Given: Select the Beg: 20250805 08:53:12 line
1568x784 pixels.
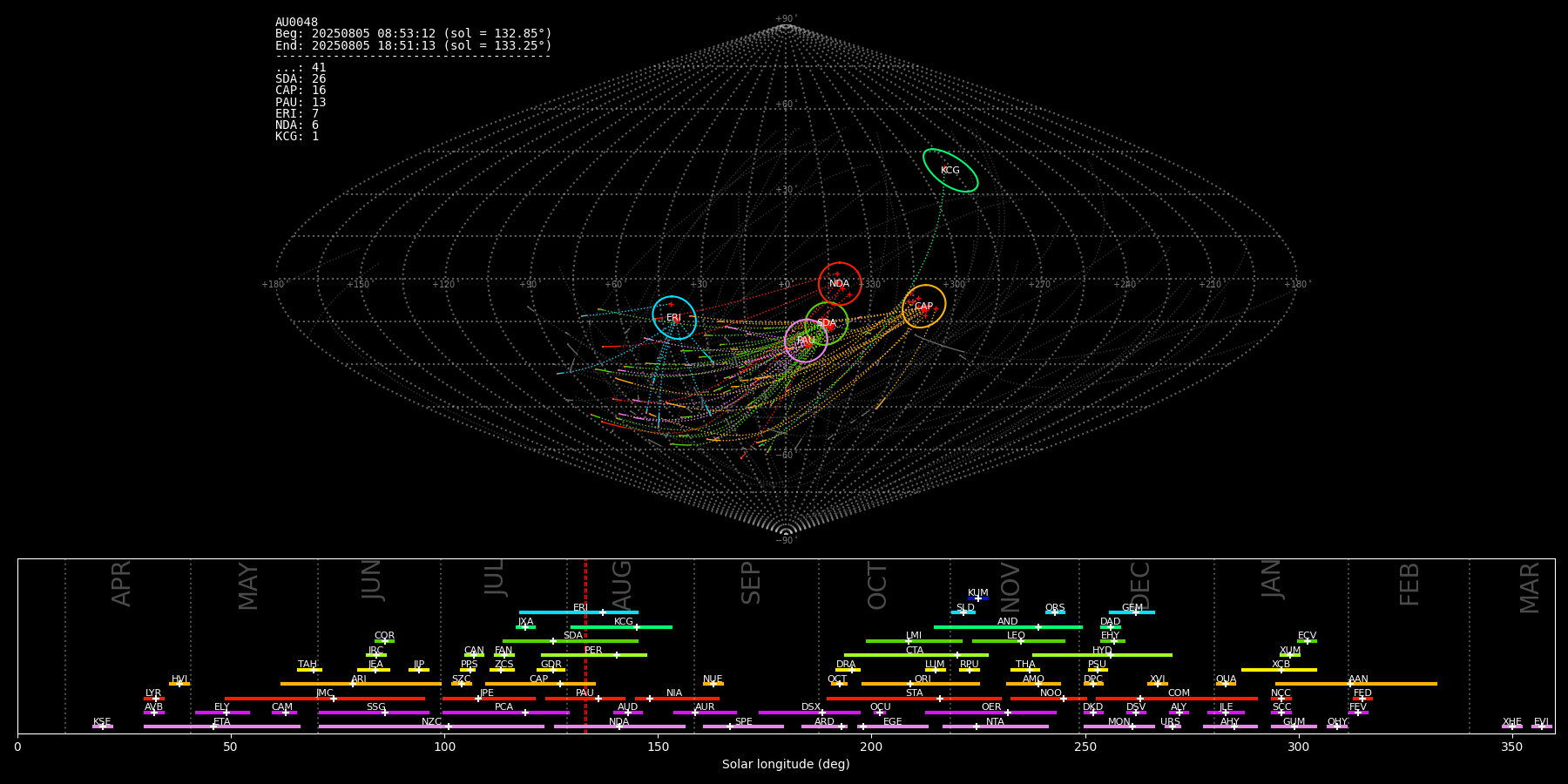Looking at the screenshot, I should pyautogui.click(x=414, y=33).
